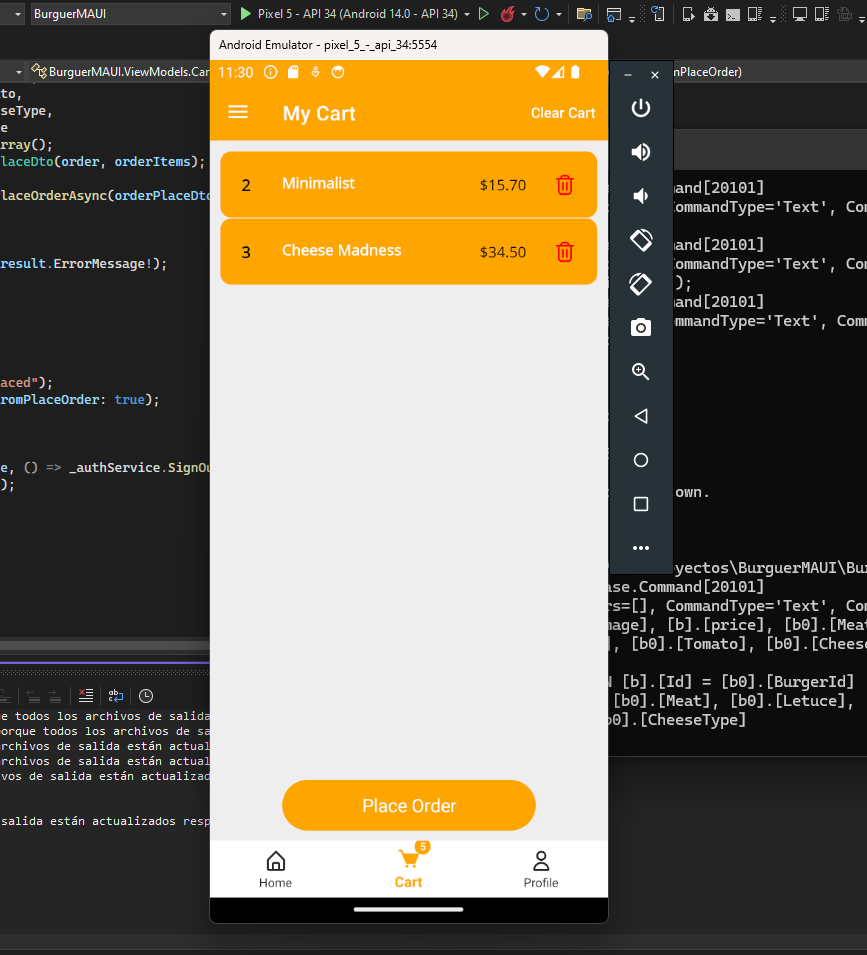
Task: Rotate the emulator left
Action: (641, 239)
